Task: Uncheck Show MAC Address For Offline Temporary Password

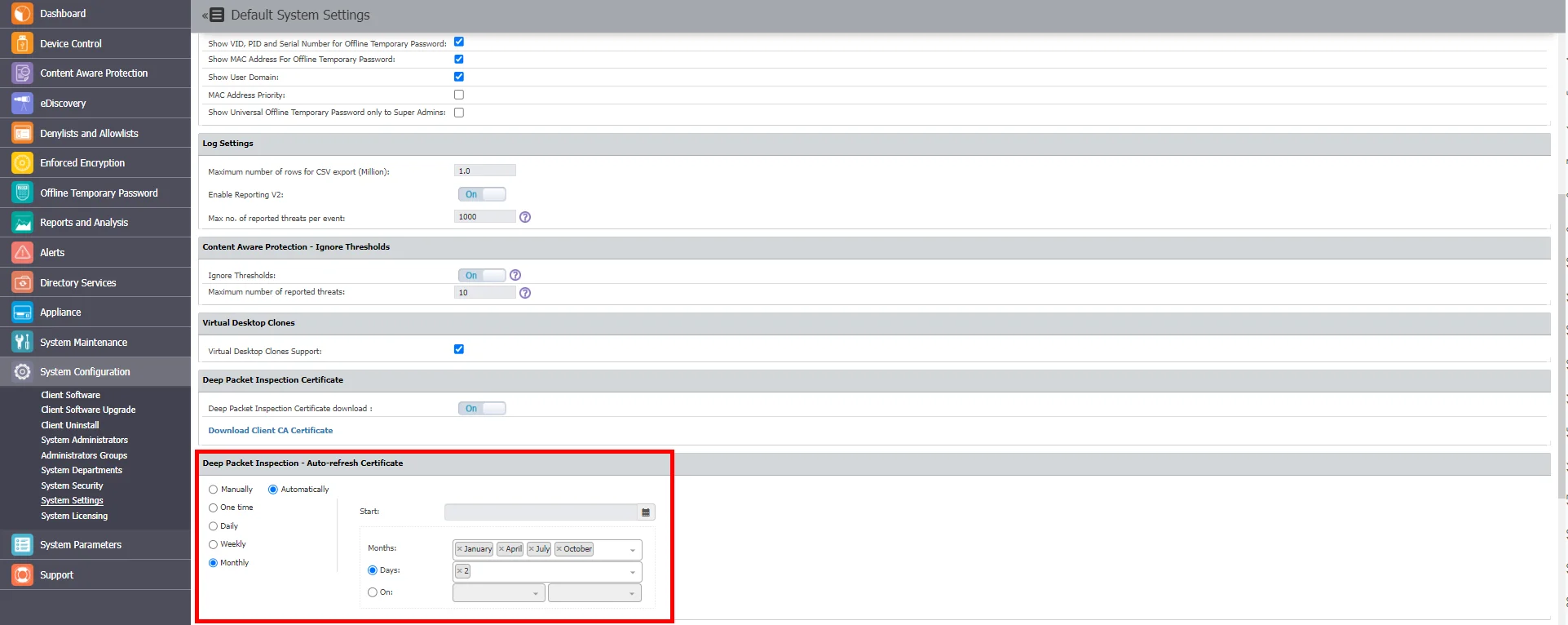Action: [459, 59]
